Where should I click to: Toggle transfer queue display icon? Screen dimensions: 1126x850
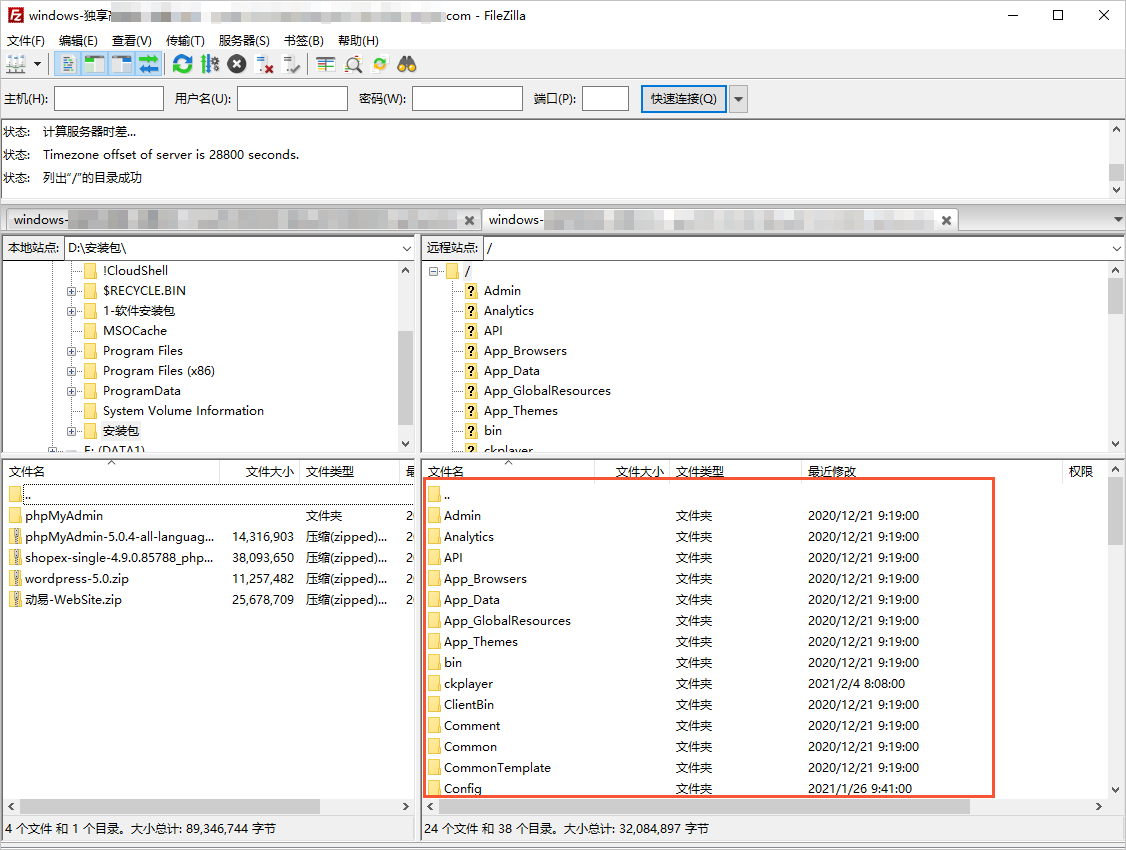coord(149,65)
